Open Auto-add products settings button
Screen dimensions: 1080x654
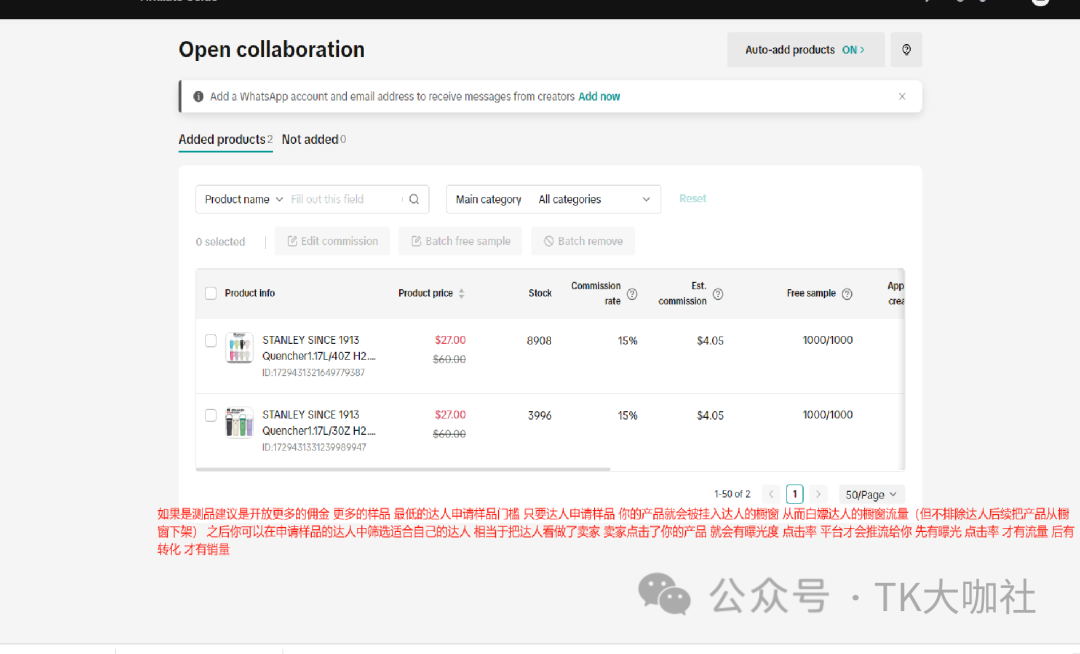point(805,50)
